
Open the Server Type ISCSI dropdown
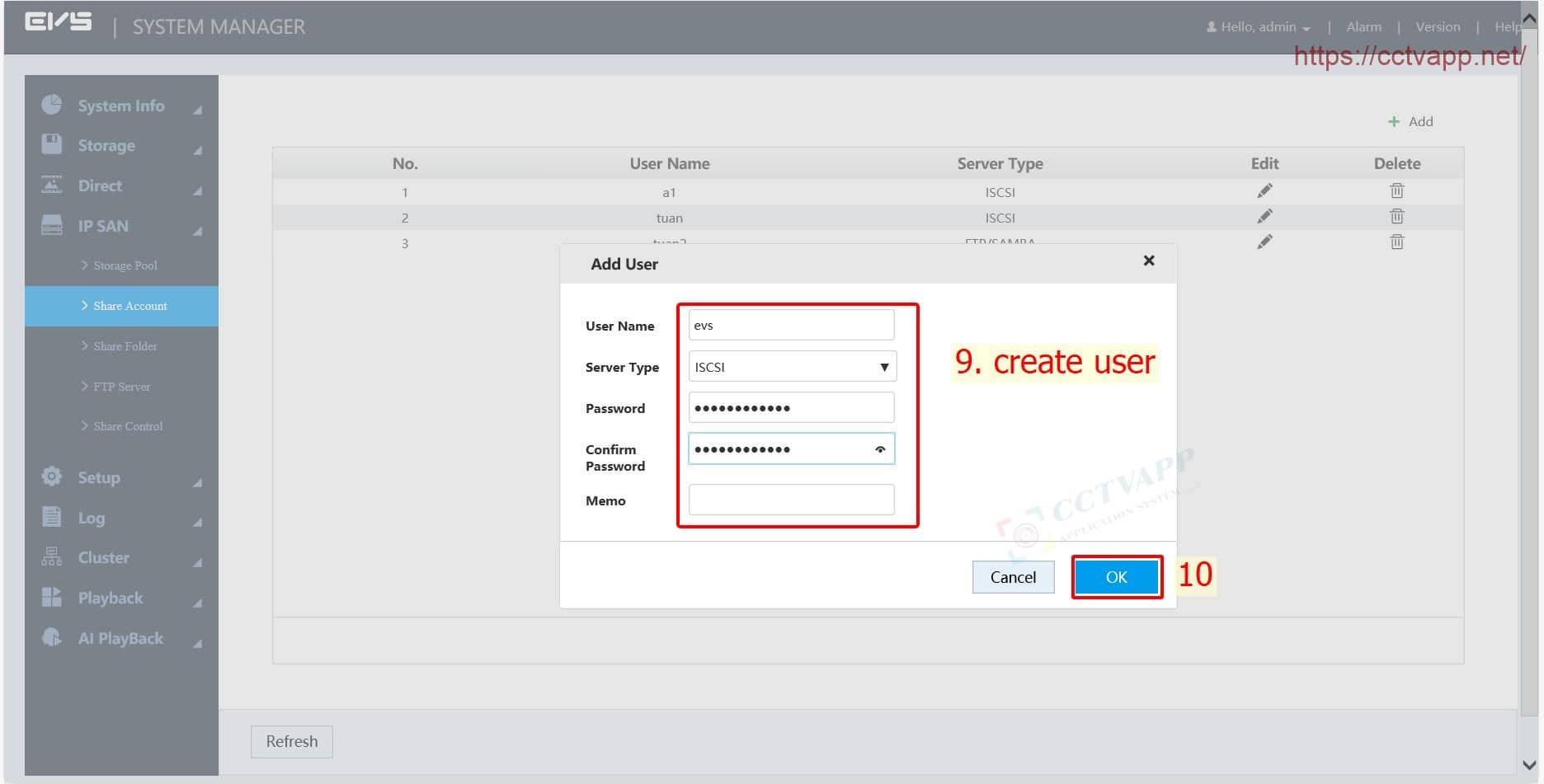tap(792, 367)
